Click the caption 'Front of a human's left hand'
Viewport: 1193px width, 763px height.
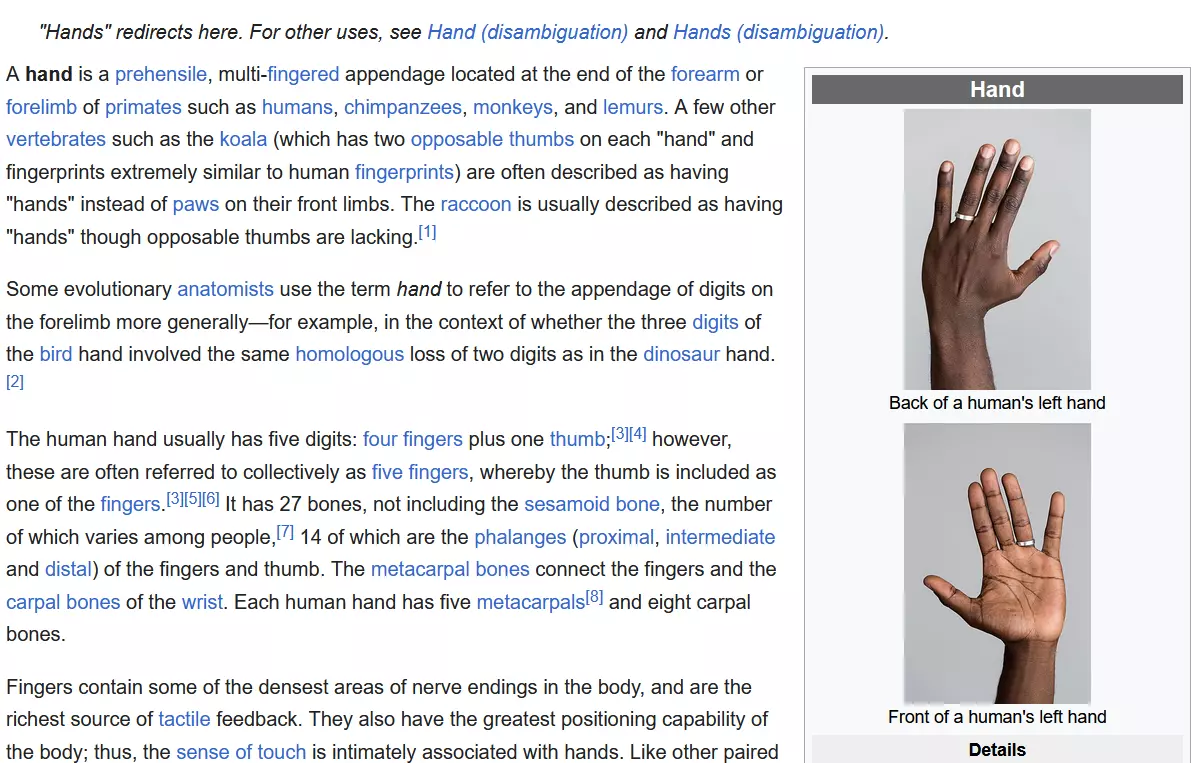(x=997, y=717)
